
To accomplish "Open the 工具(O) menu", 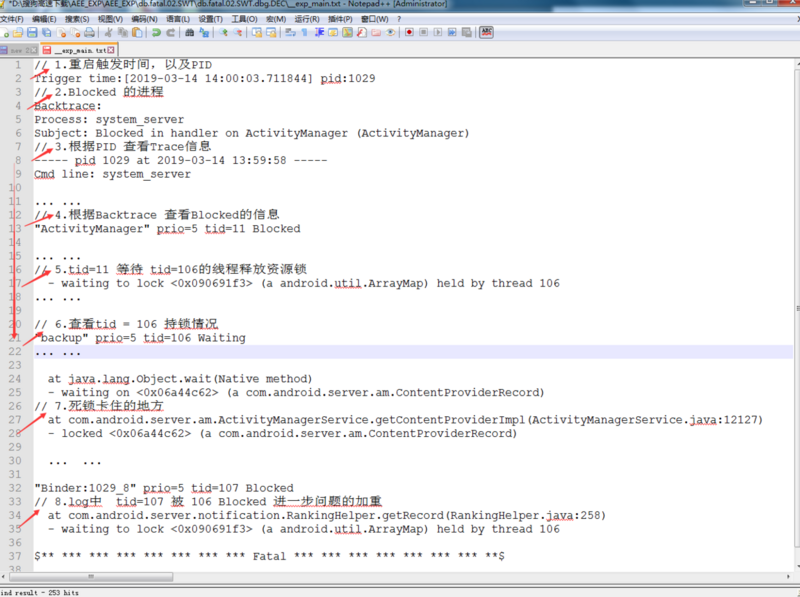I will coord(244,19).
